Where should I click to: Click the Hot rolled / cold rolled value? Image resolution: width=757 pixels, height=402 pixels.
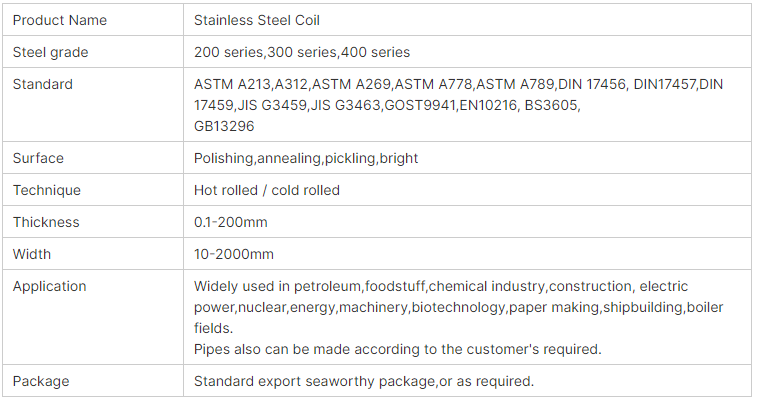pos(266,190)
